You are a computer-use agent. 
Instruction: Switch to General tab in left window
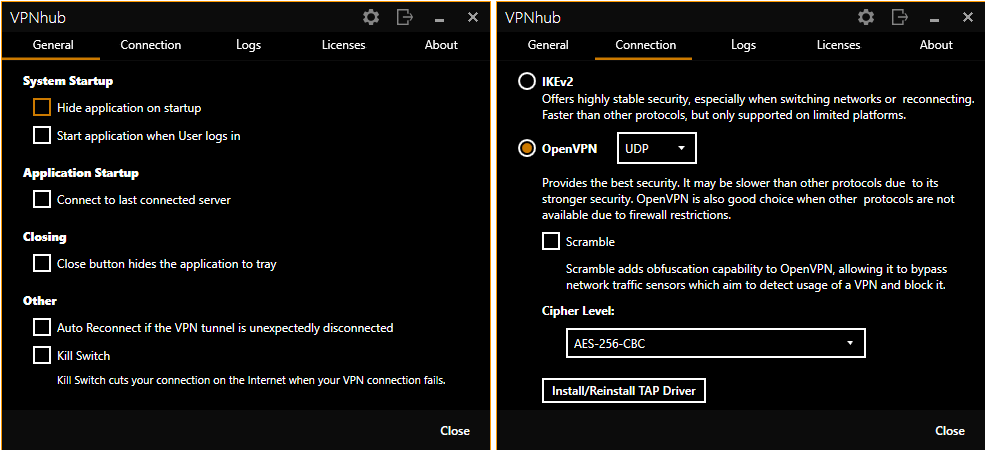point(53,45)
